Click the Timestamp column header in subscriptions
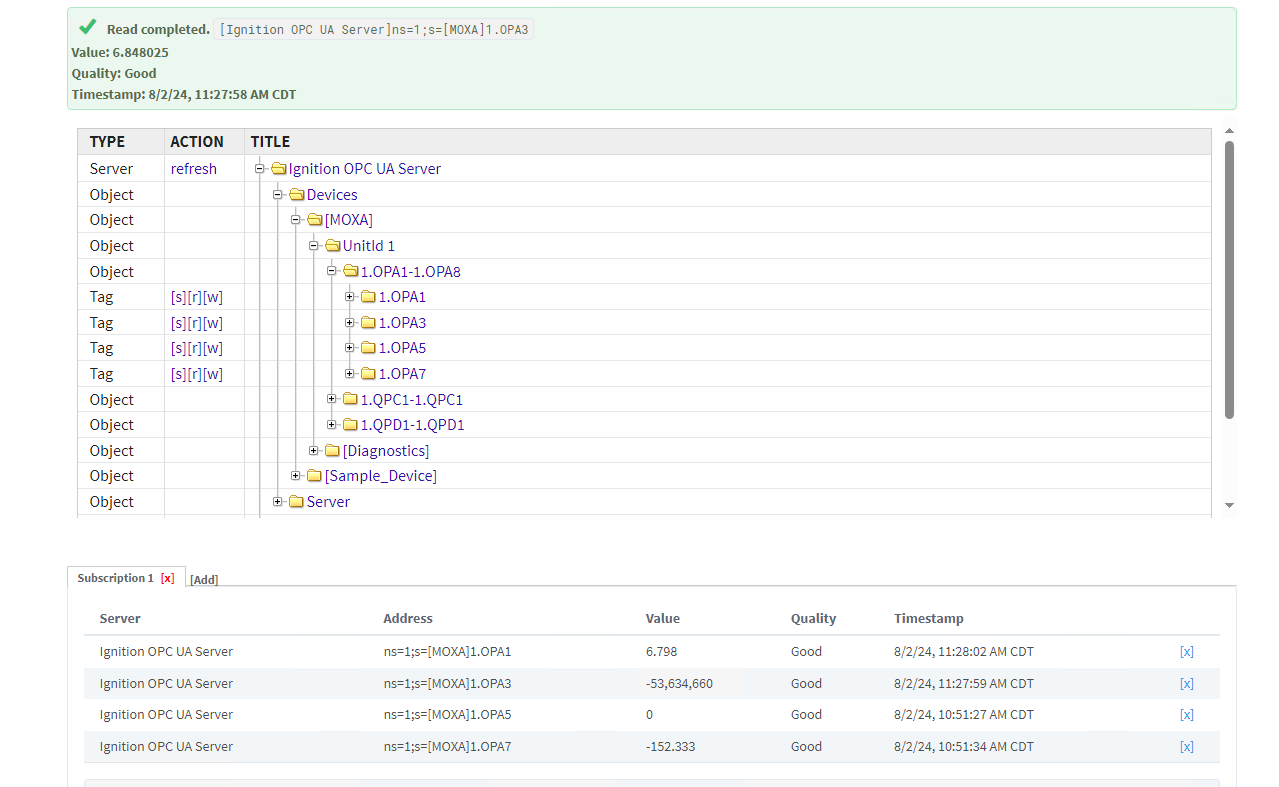 929,619
